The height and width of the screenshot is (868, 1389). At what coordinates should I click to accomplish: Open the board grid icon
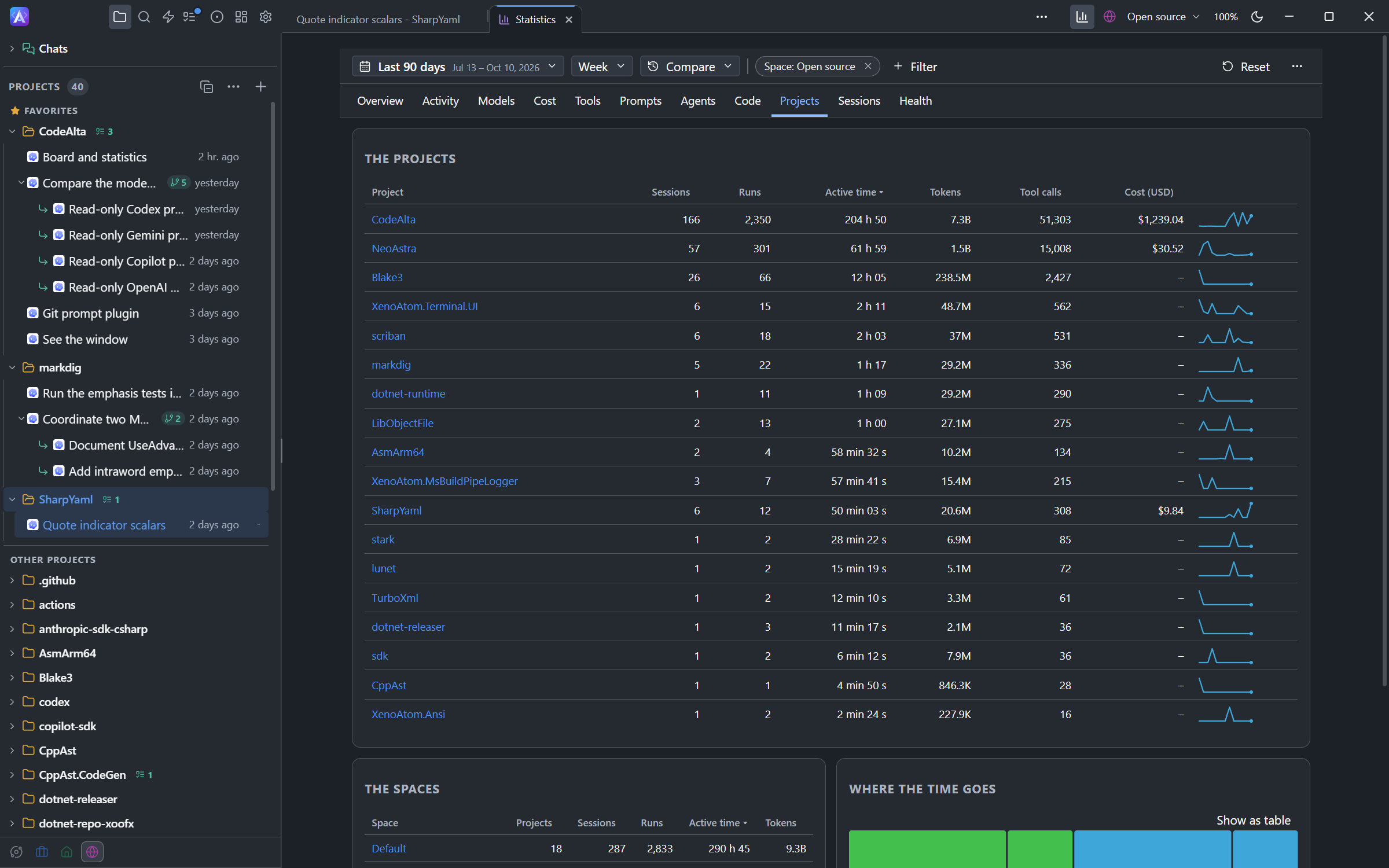[241, 17]
